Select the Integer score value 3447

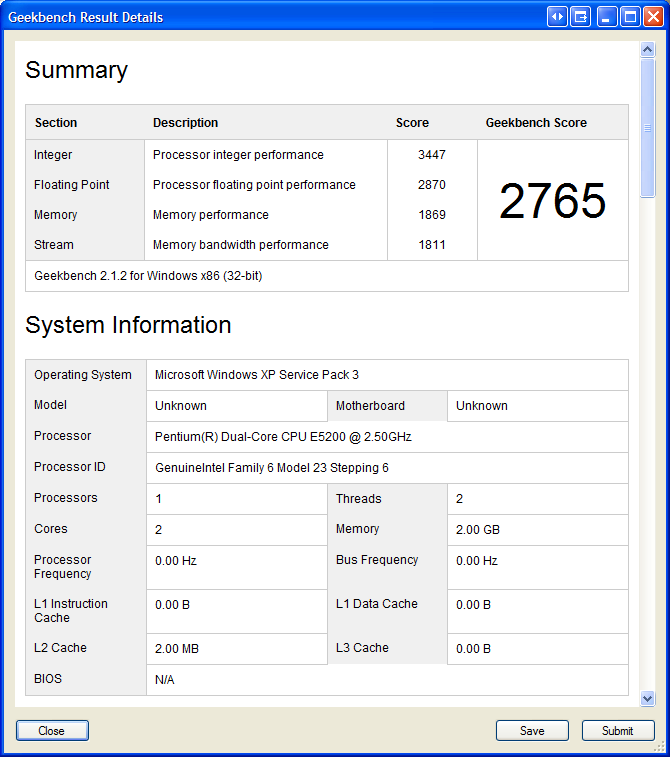(432, 155)
